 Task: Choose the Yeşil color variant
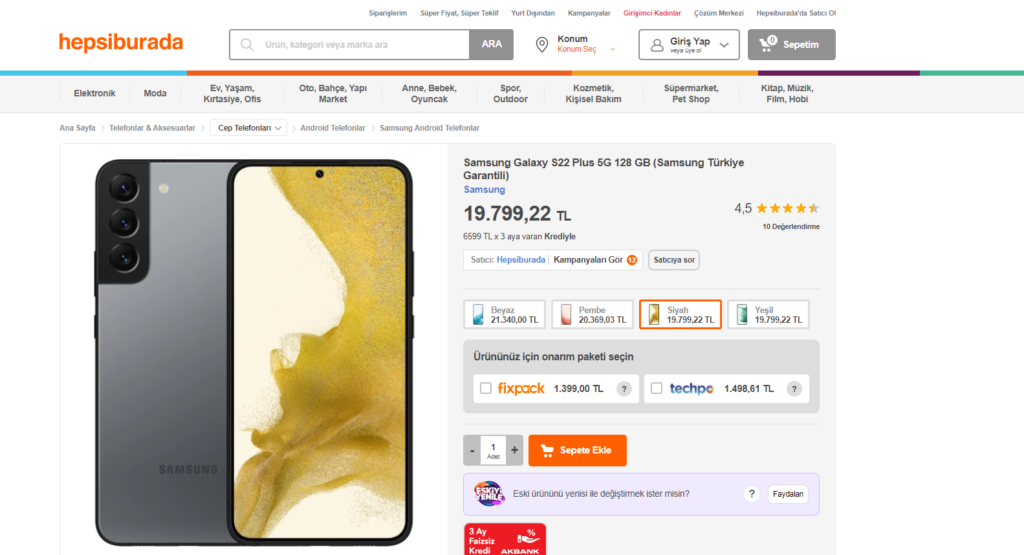coord(768,315)
